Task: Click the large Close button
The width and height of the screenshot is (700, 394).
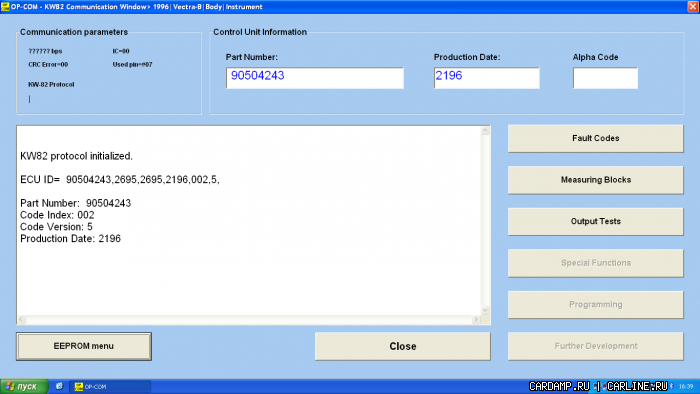Action: coord(403,346)
